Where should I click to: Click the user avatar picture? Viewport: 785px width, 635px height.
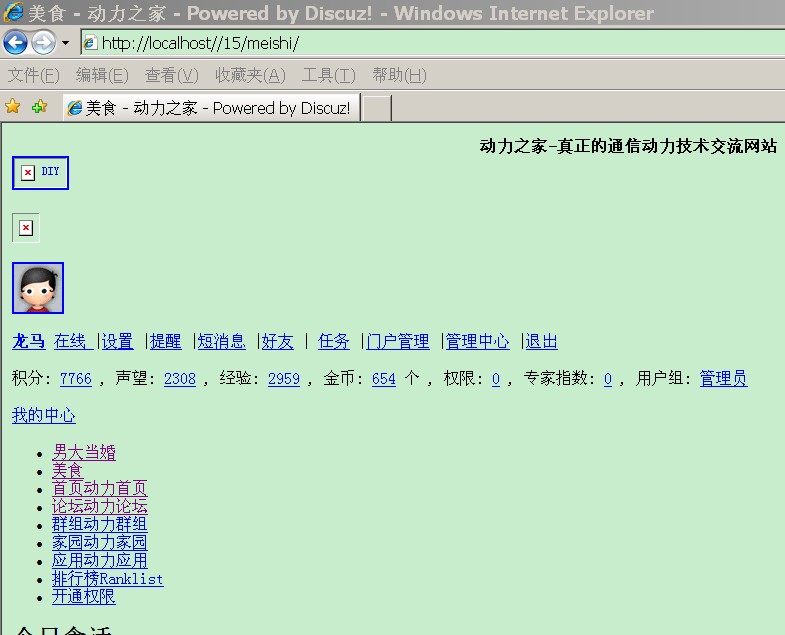click(x=38, y=288)
